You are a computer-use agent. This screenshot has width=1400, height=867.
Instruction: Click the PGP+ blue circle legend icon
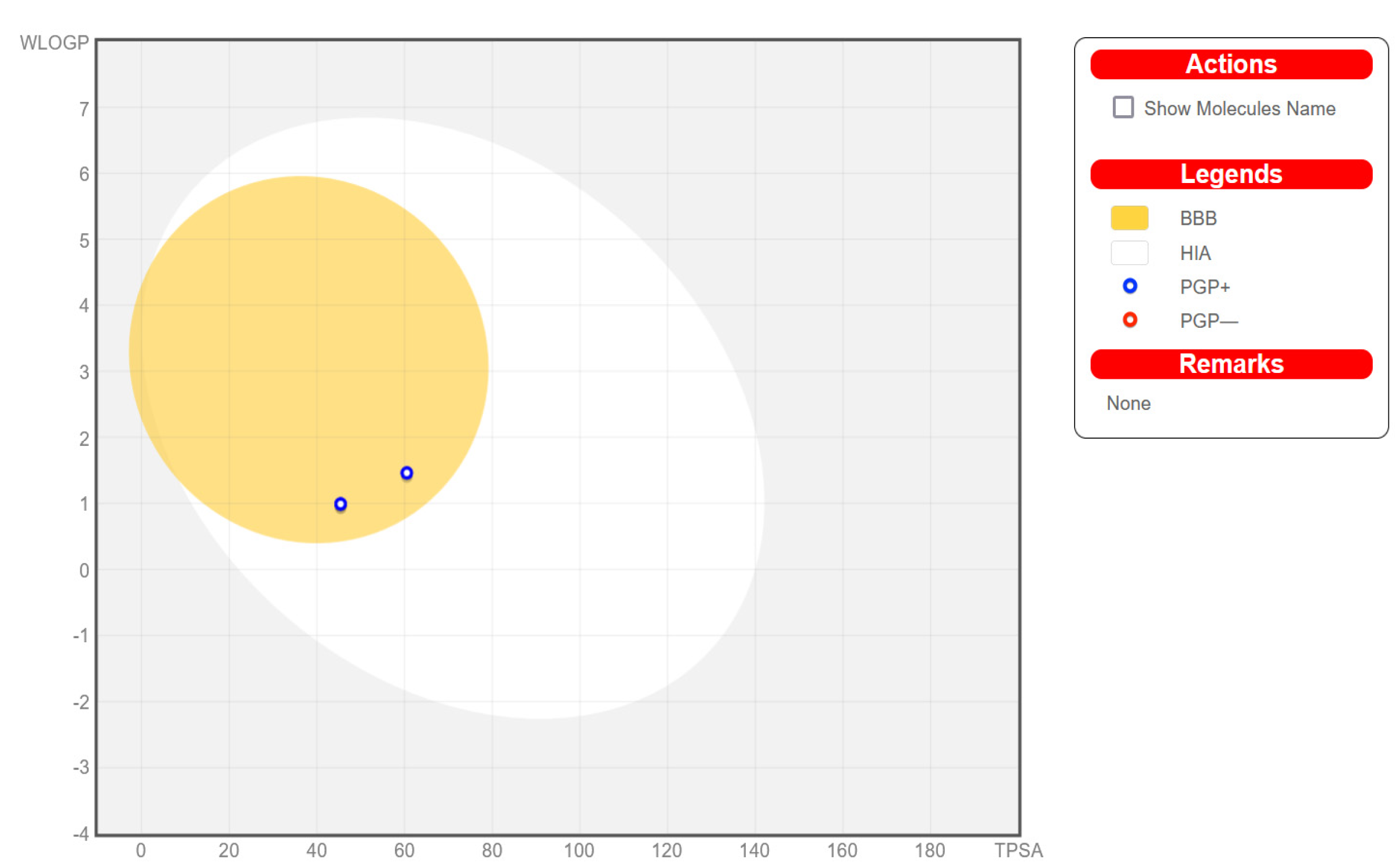(1130, 286)
